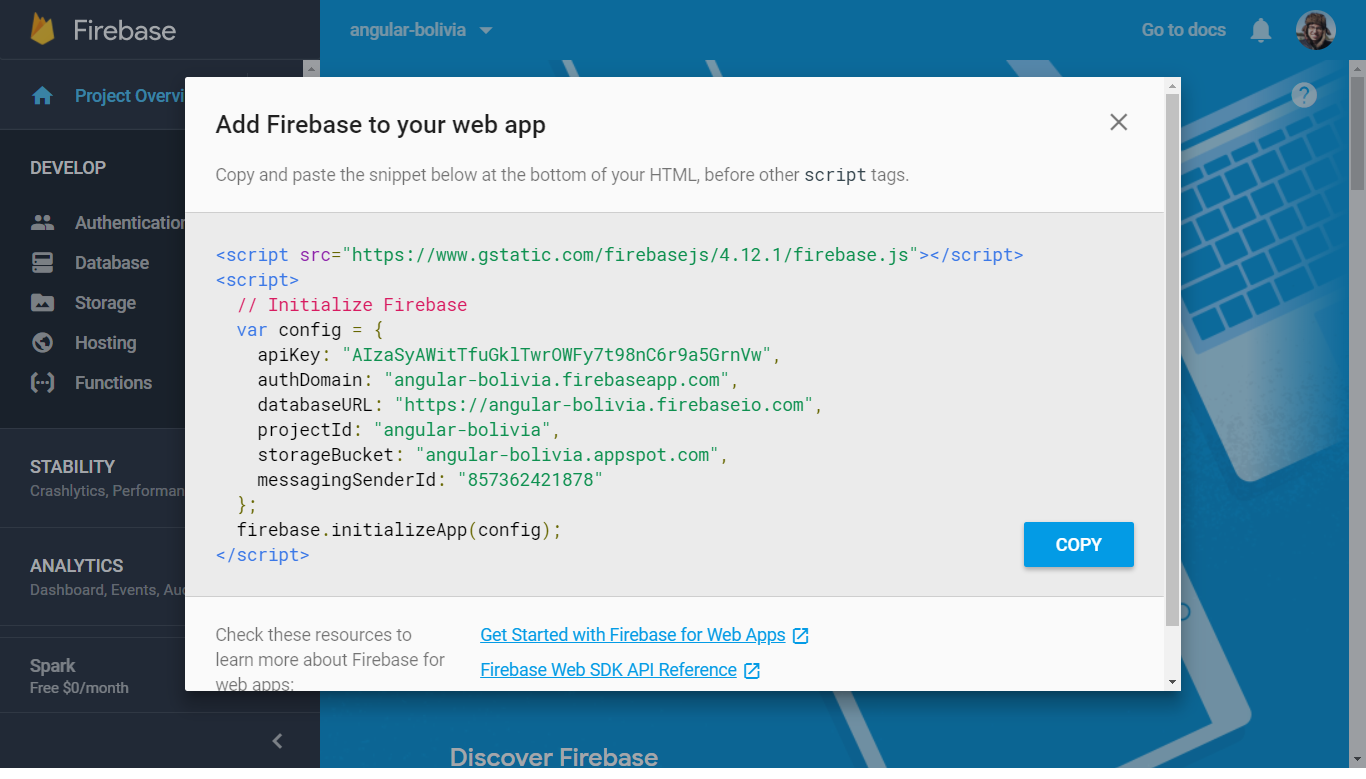Image resolution: width=1366 pixels, height=779 pixels.
Task: Copy the config snippet with COPY button
Action: pos(1078,545)
